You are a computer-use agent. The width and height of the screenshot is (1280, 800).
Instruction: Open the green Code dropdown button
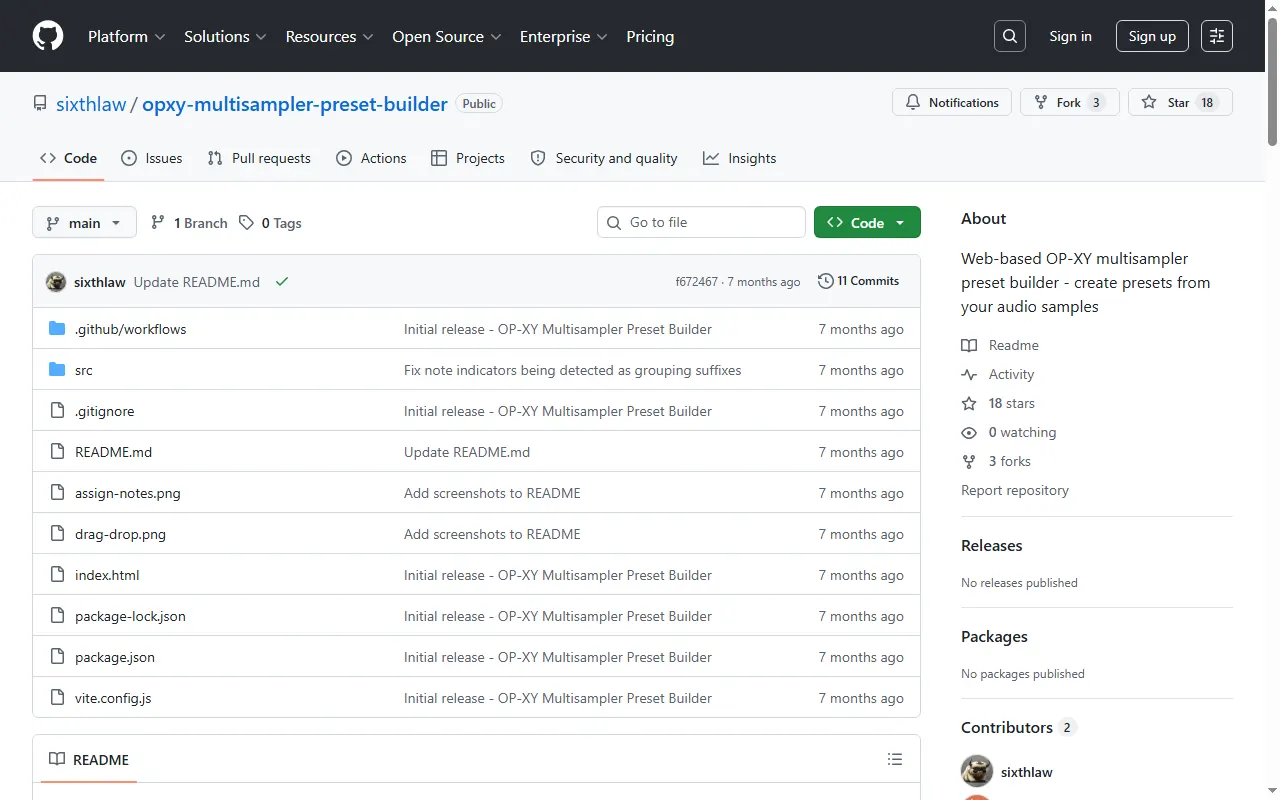pyautogui.click(x=867, y=222)
